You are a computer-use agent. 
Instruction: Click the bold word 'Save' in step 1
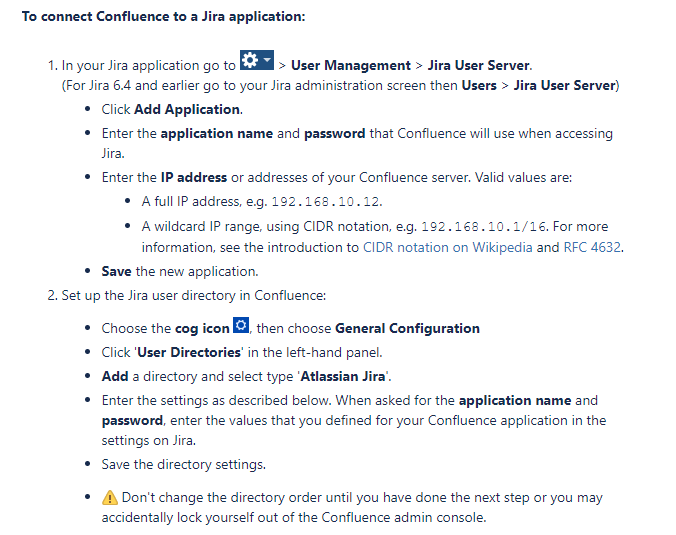(116, 271)
